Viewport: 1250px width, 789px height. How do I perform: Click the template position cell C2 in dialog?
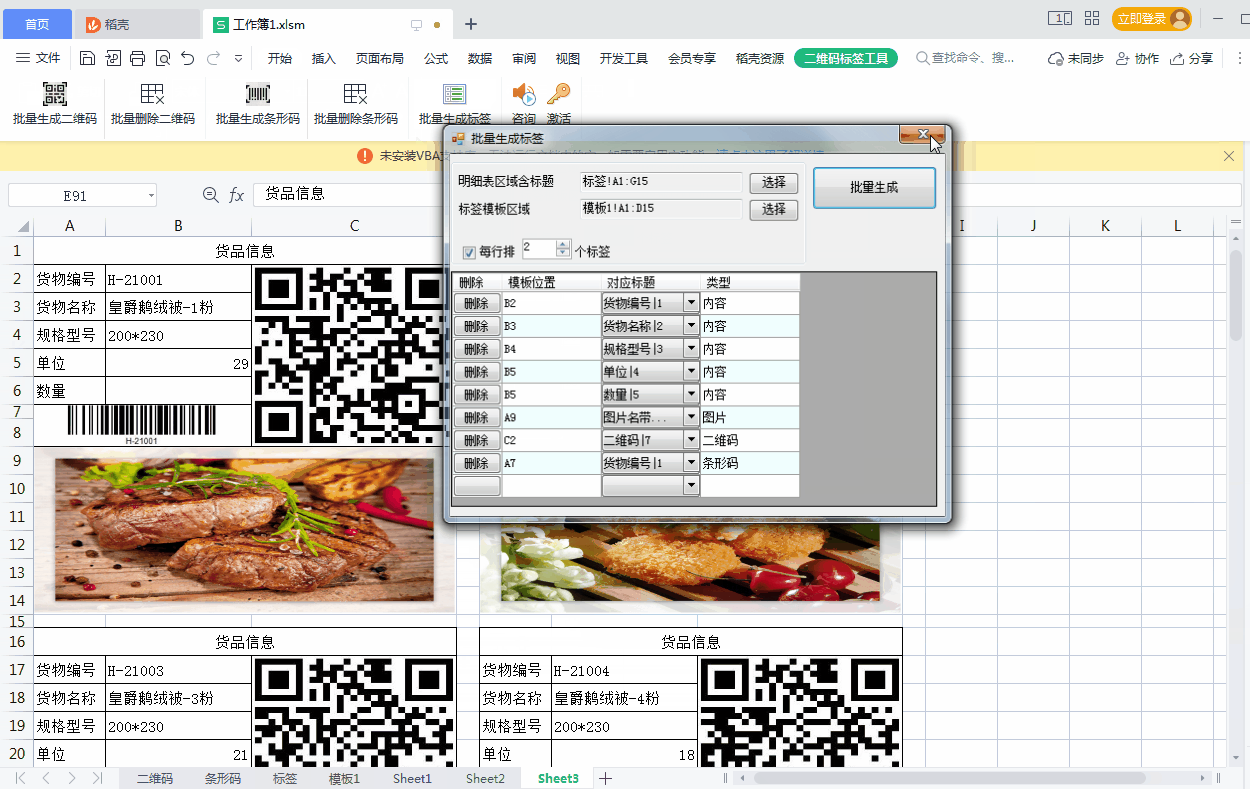551,440
